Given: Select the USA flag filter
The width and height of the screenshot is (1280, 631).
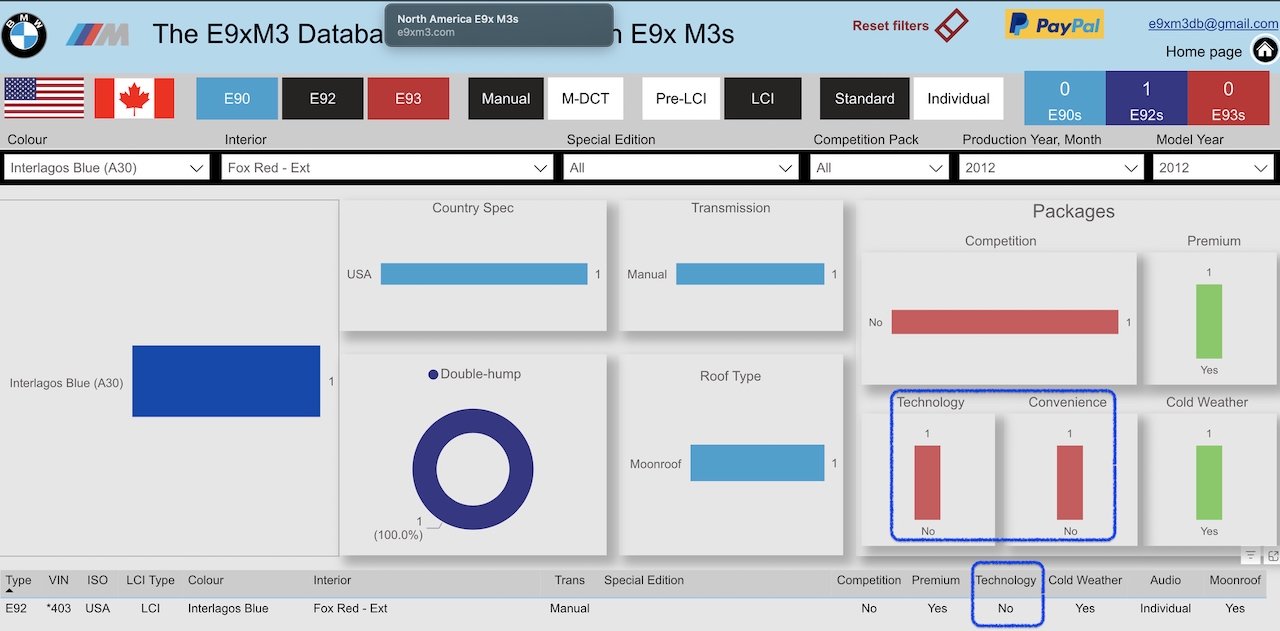Looking at the screenshot, I should [x=44, y=98].
